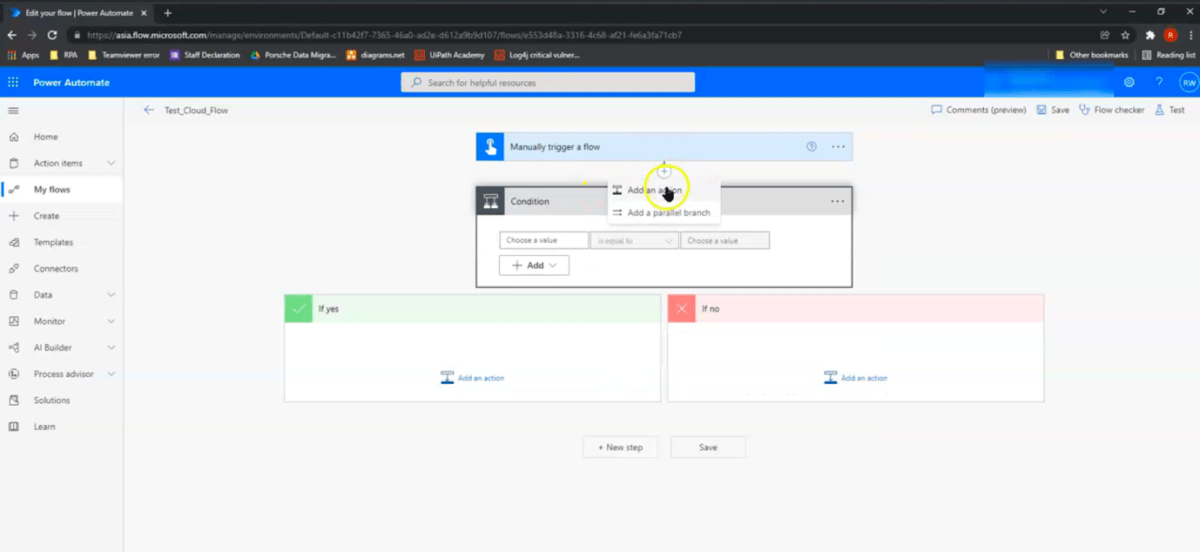Expand the Process advisor chevron
This screenshot has width=1200, height=552.
[x=111, y=374]
